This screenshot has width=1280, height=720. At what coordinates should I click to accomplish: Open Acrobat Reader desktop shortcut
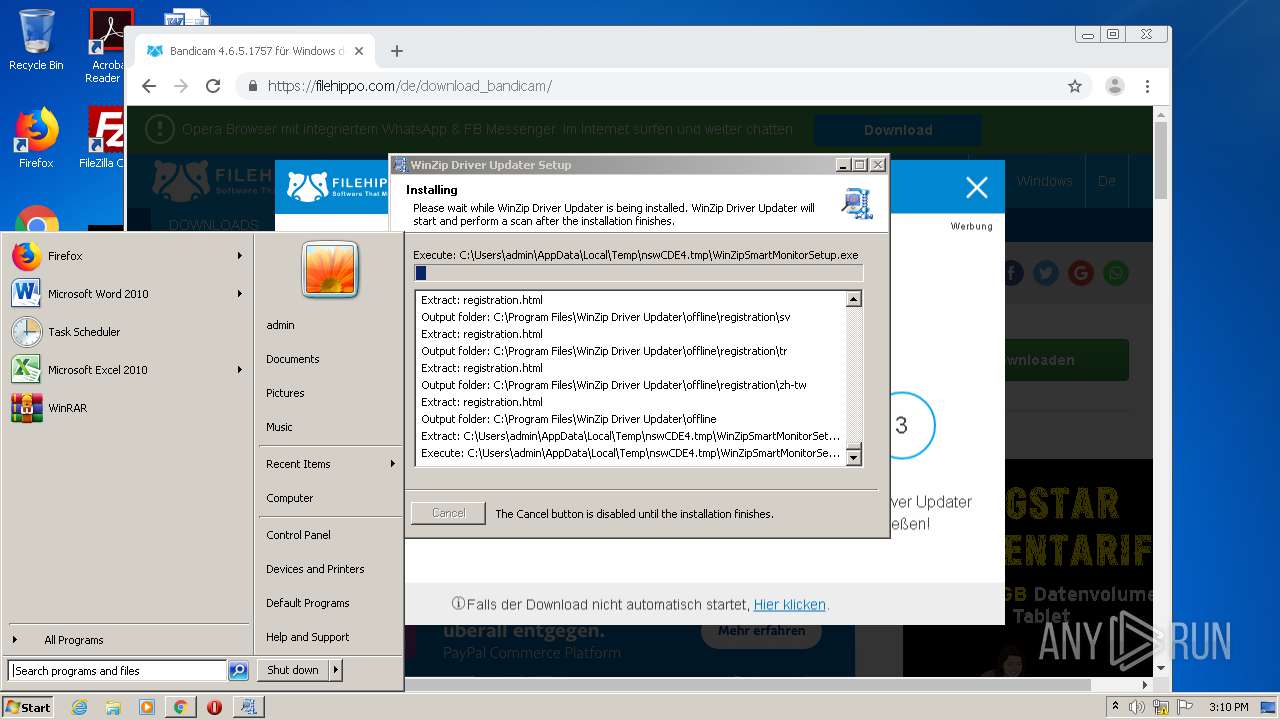[106, 45]
